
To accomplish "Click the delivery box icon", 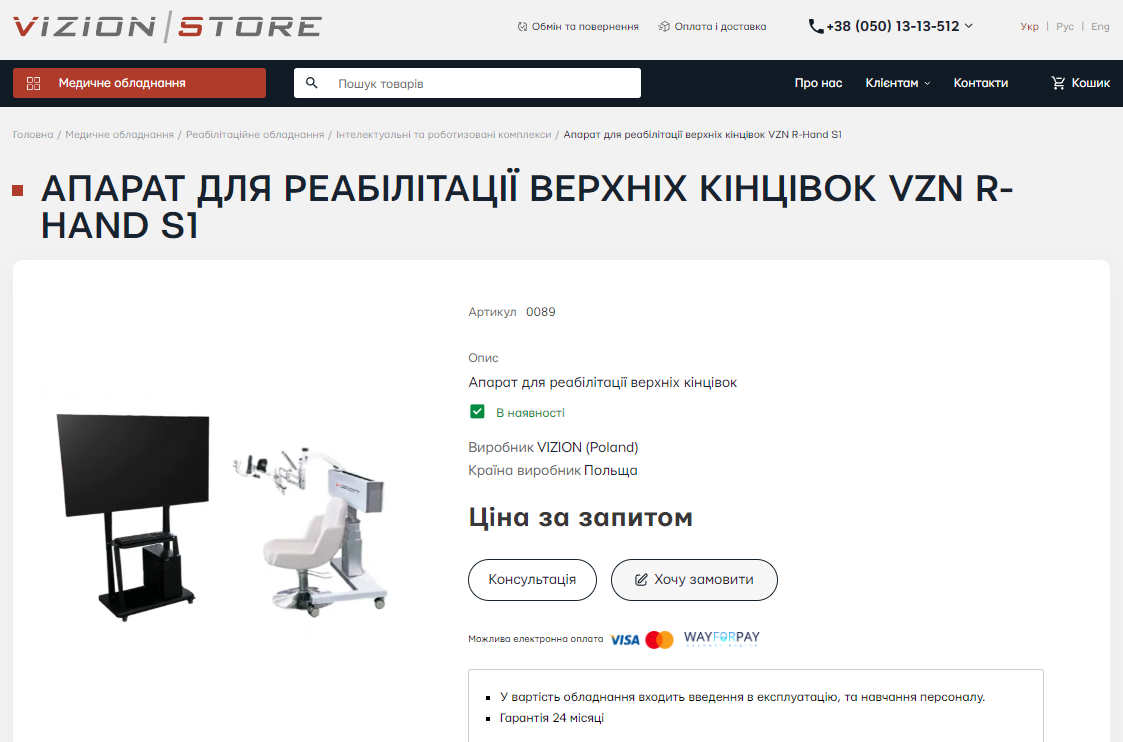I will [664, 26].
